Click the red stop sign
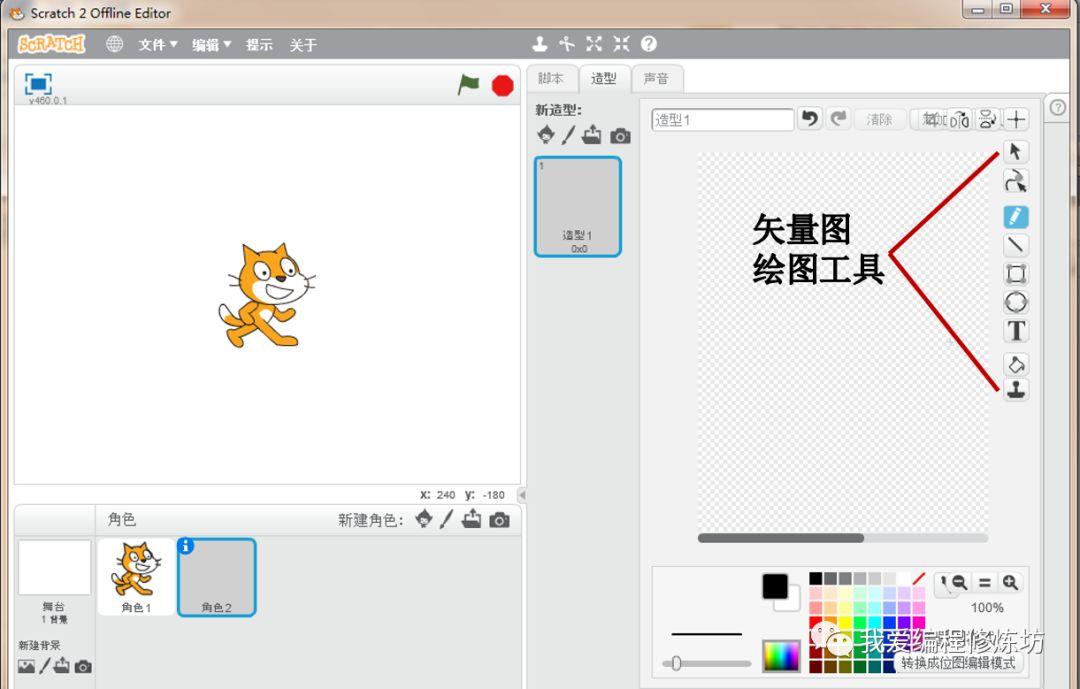1080x689 pixels. (x=503, y=85)
